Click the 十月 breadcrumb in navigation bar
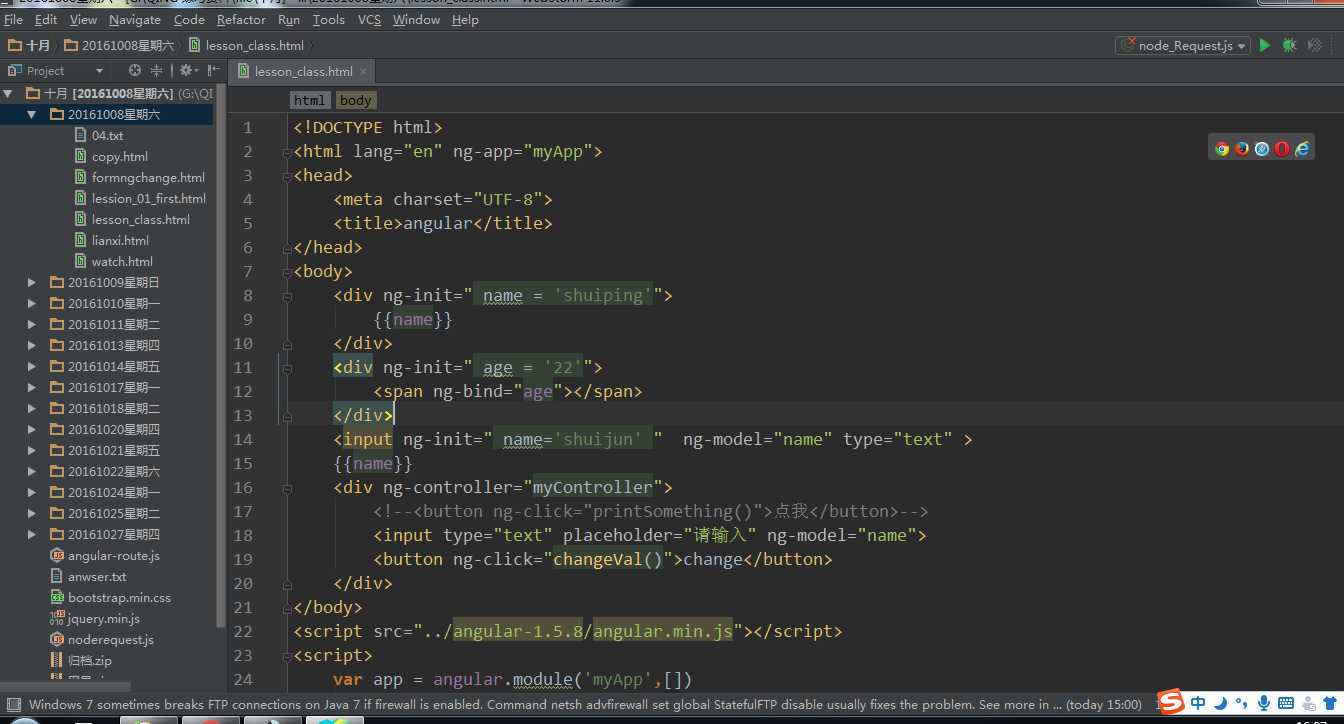The width and height of the screenshot is (1344, 724). pyautogui.click(x=29, y=45)
